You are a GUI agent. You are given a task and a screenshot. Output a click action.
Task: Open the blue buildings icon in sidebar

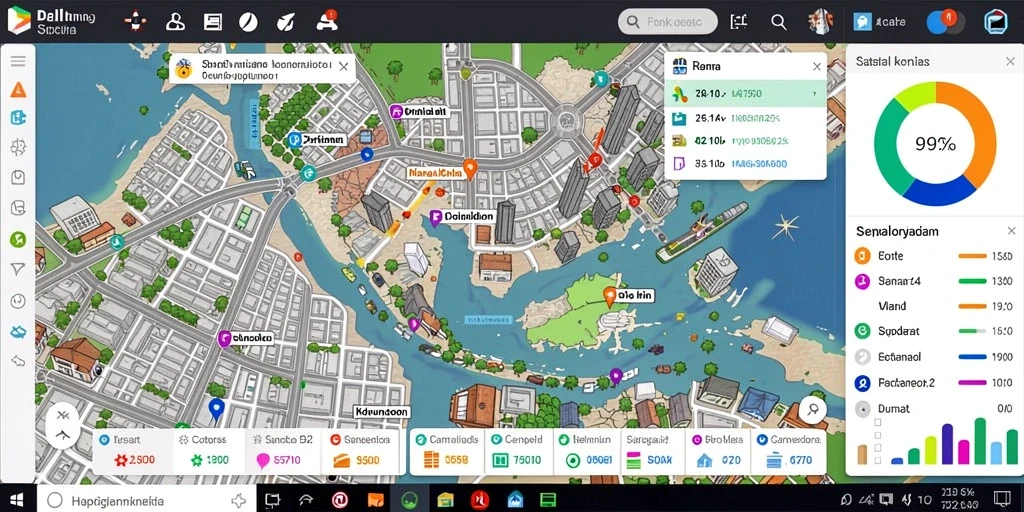tap(18, 118)
